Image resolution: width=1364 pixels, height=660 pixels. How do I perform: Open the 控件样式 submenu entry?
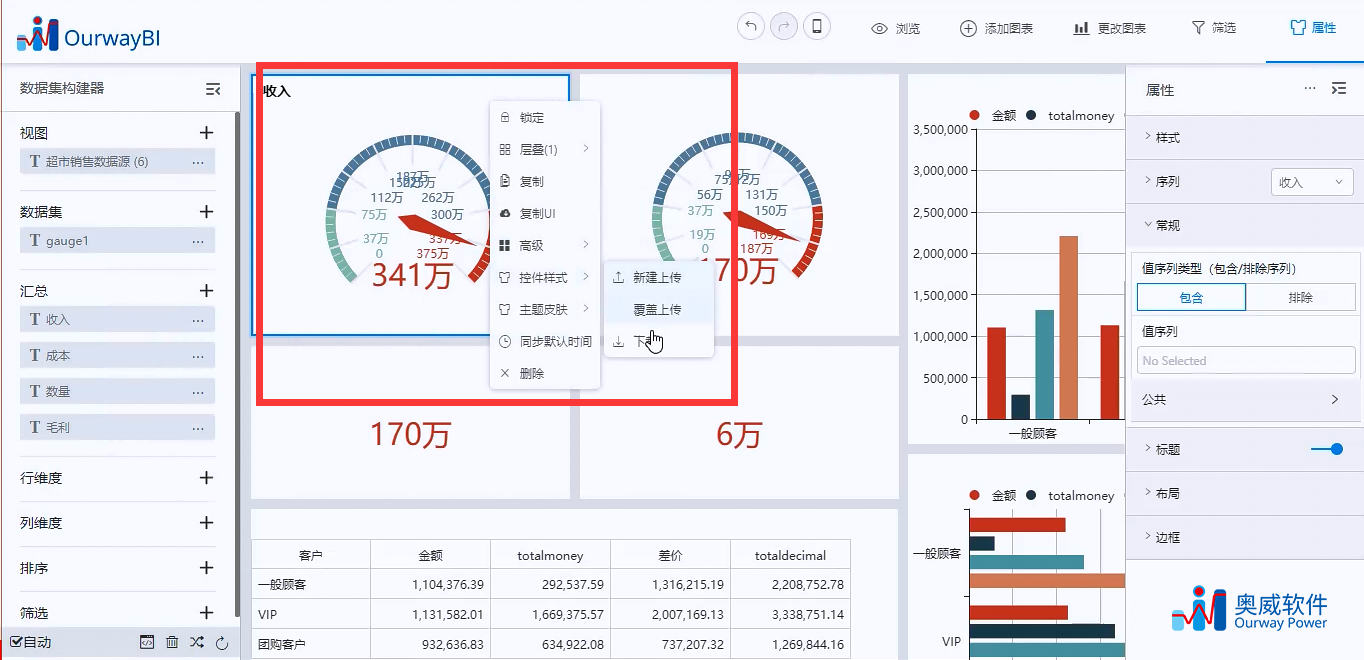(x=544, y=278)
